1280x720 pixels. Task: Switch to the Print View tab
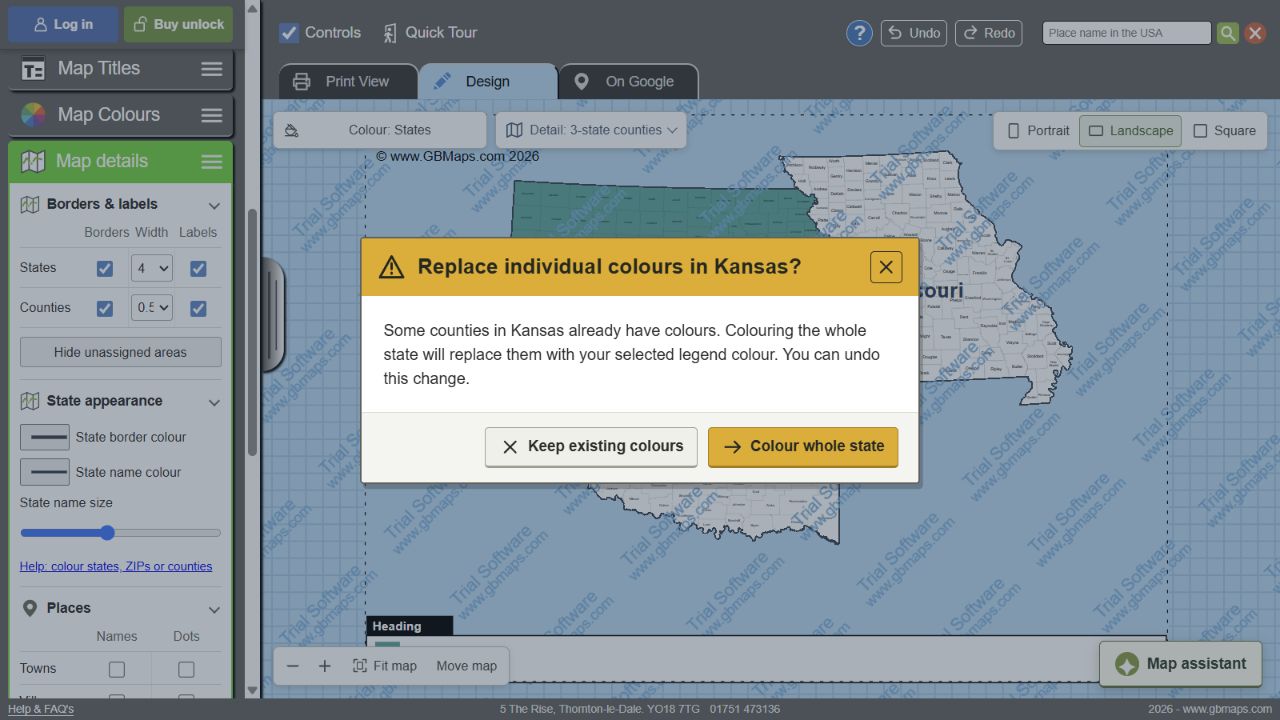pyautogui.click(x=348, y=82)
